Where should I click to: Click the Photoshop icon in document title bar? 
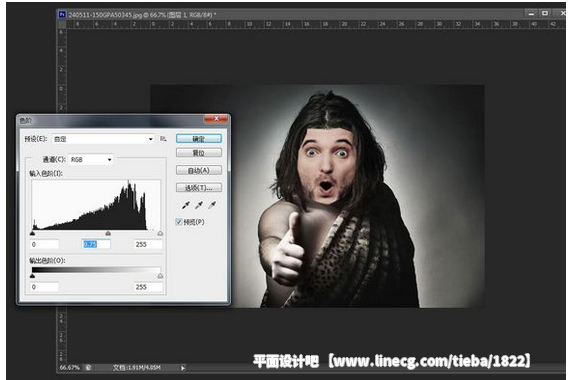point(62,14)
